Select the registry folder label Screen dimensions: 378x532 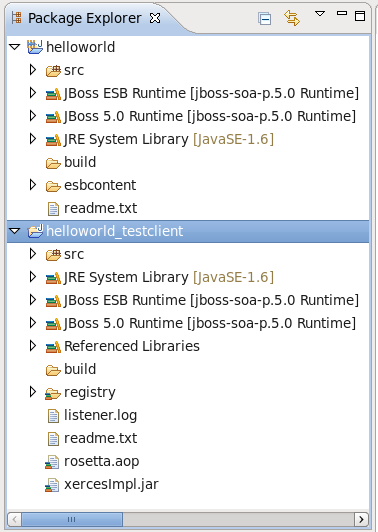coord(90,392)
